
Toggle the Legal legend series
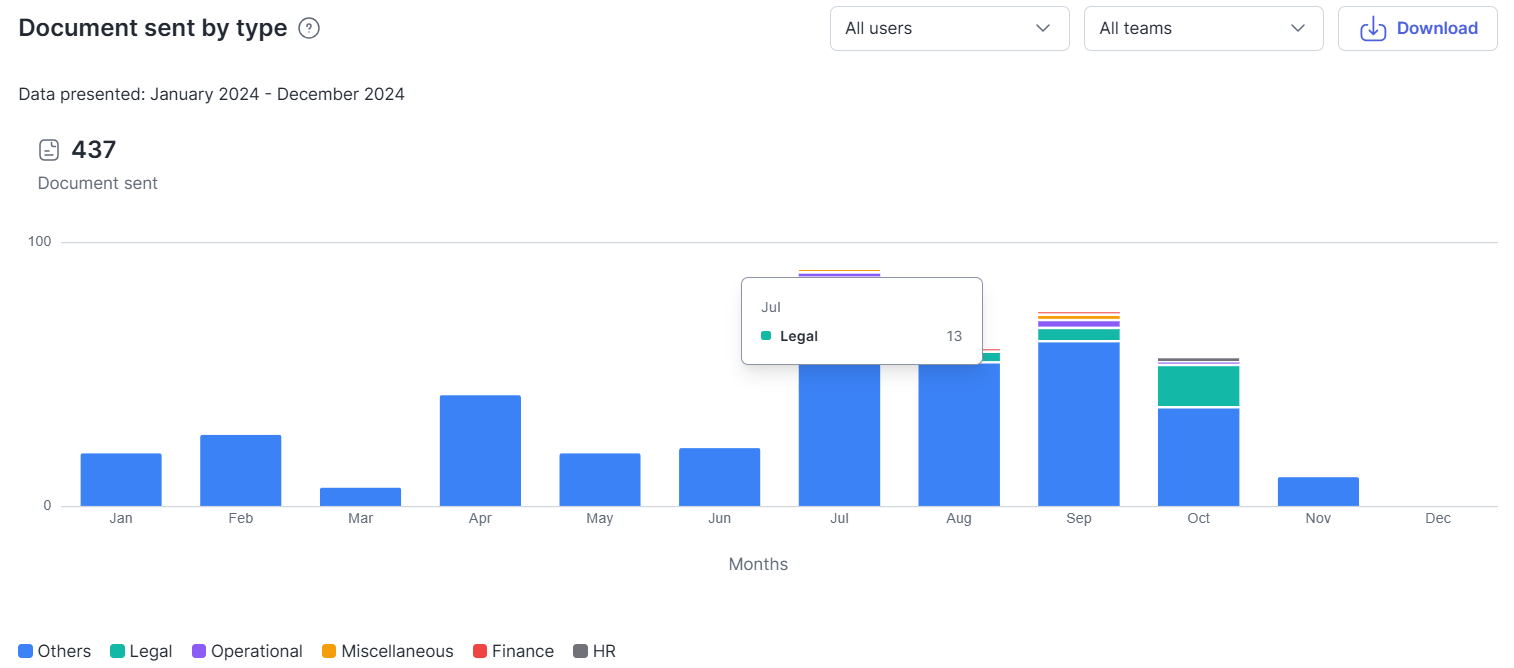coord(141,651)
